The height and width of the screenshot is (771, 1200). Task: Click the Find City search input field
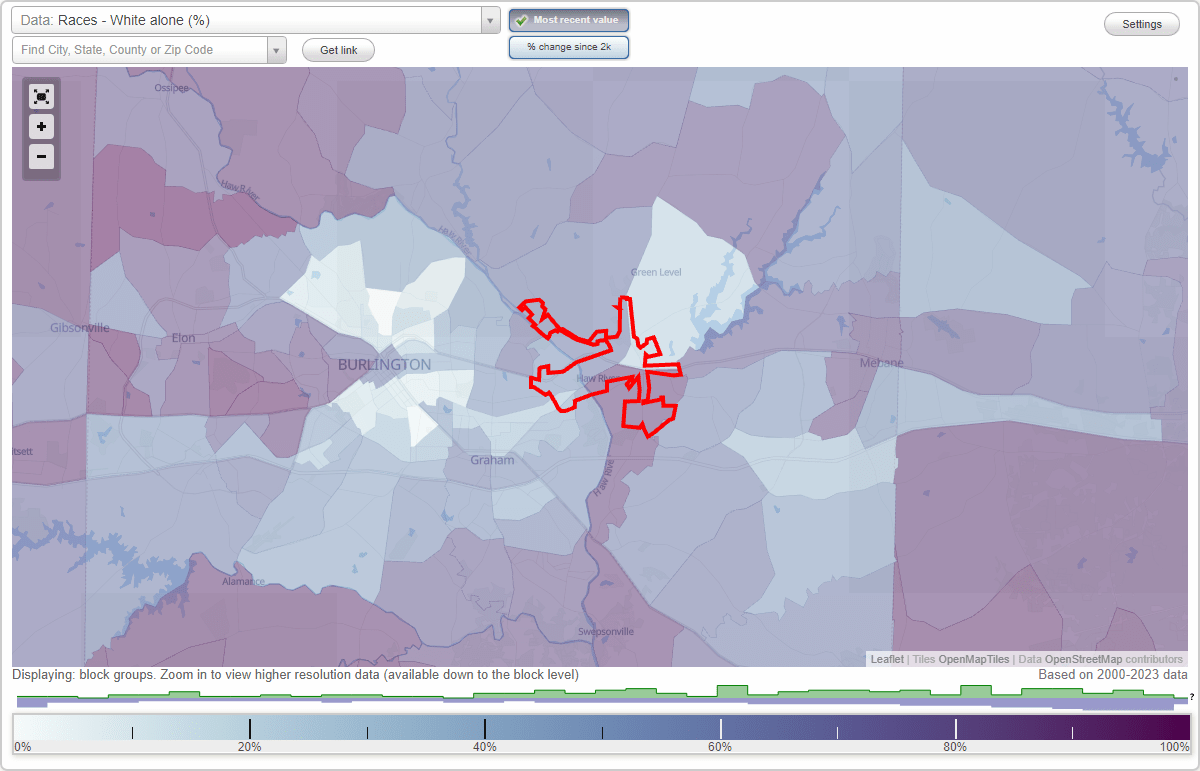click(x=140, y=49)
